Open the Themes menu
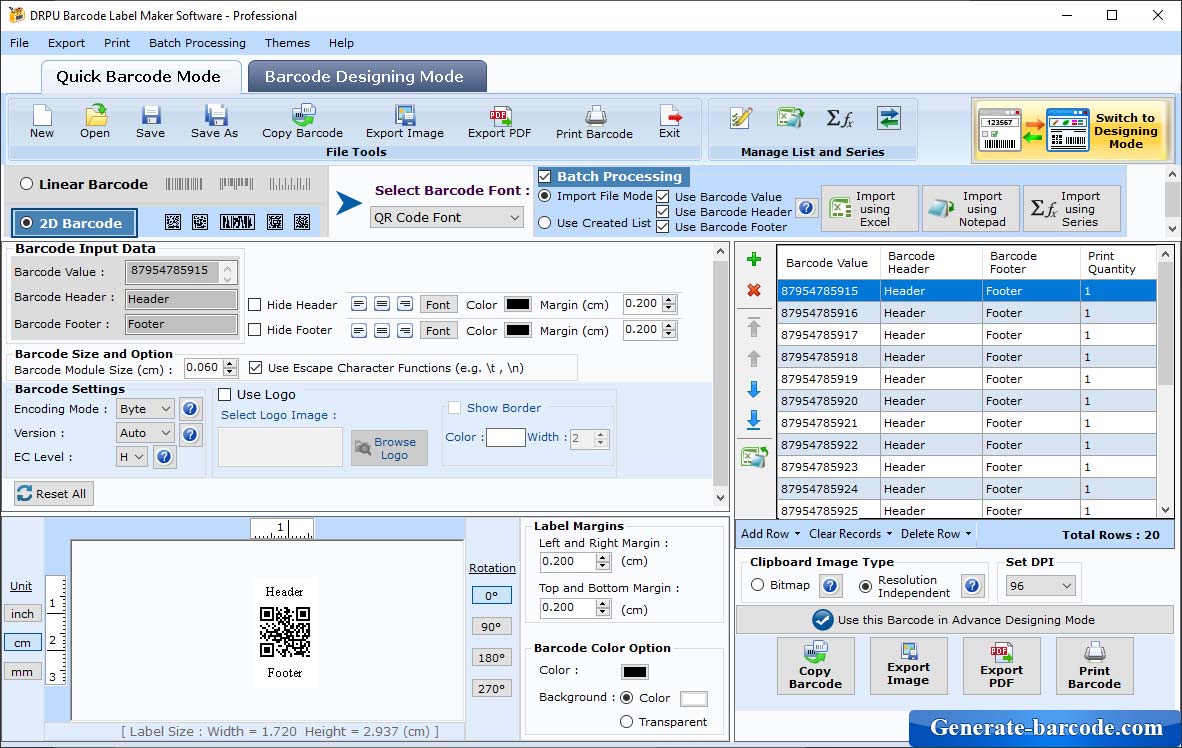1182x748 pixels. (x=287, y=43)
